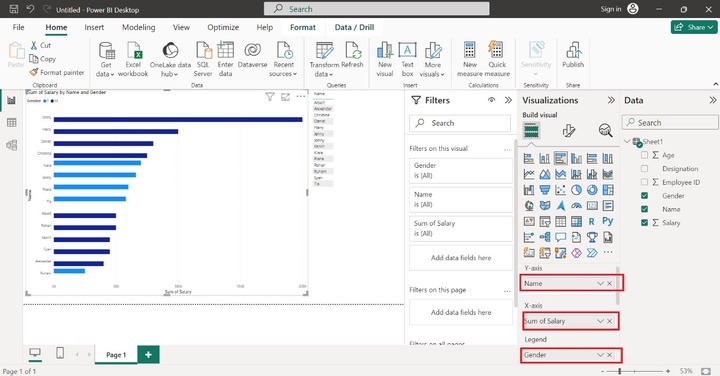Open the Name field dropdown in Y-axis

600,283
